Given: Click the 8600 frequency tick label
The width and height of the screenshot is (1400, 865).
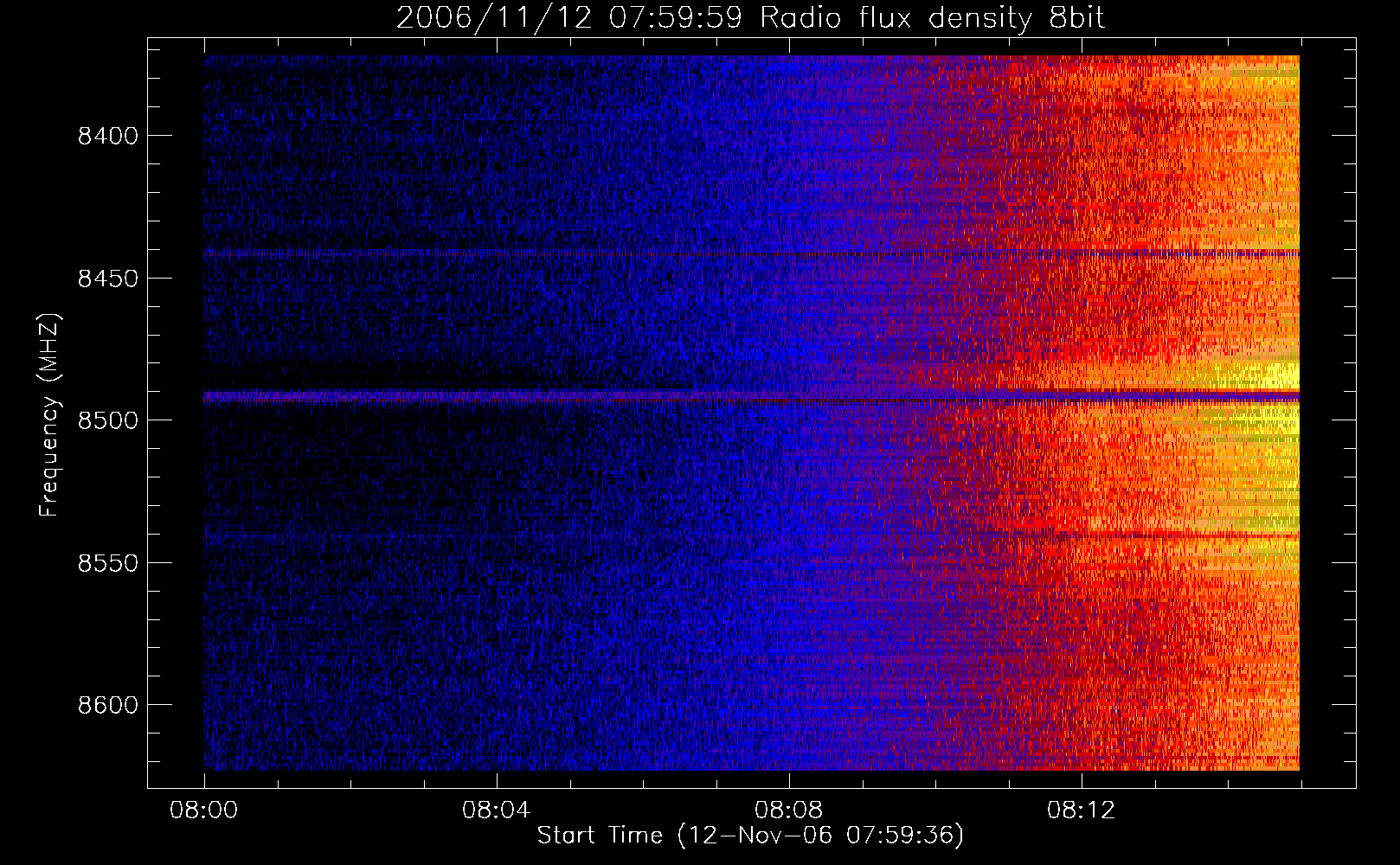Looking at the screenshot, I should point(108,705).
